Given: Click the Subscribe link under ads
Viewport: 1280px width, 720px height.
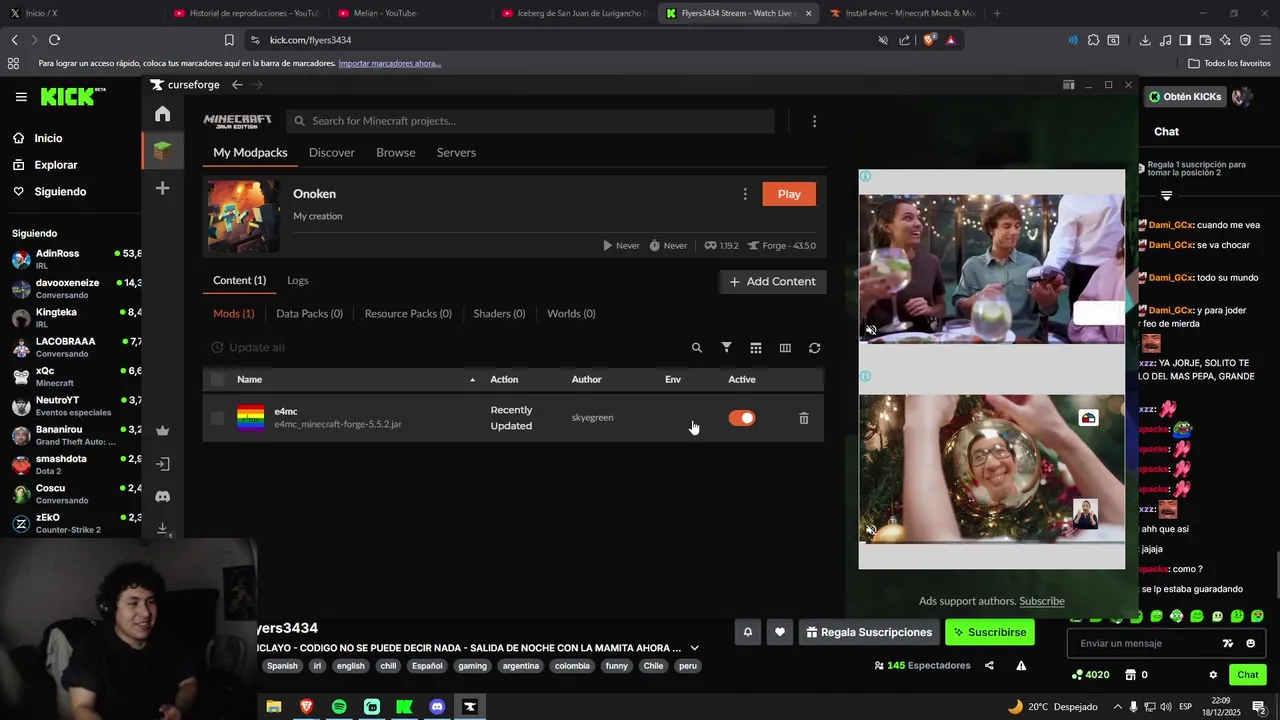Looking at the screenshot, I should 1042,601.
